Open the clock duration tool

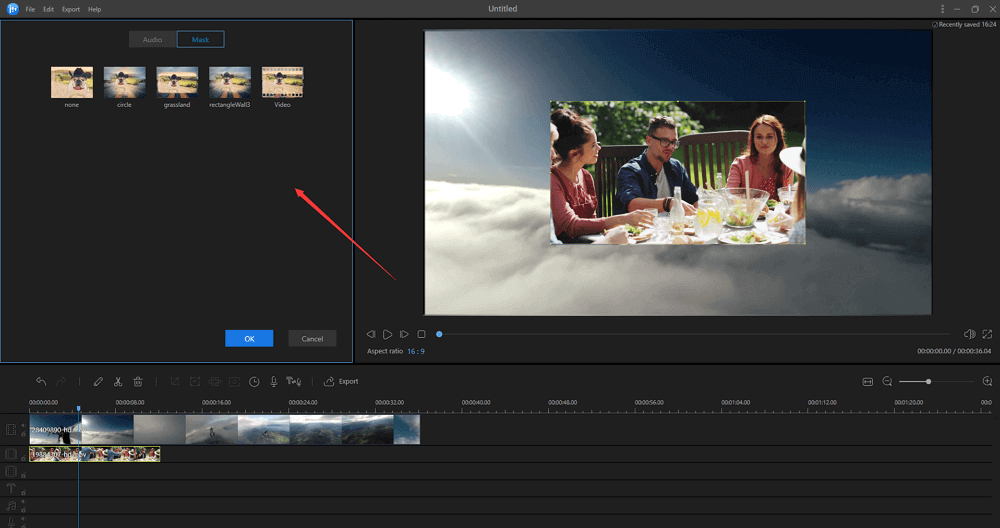point(254,381)
